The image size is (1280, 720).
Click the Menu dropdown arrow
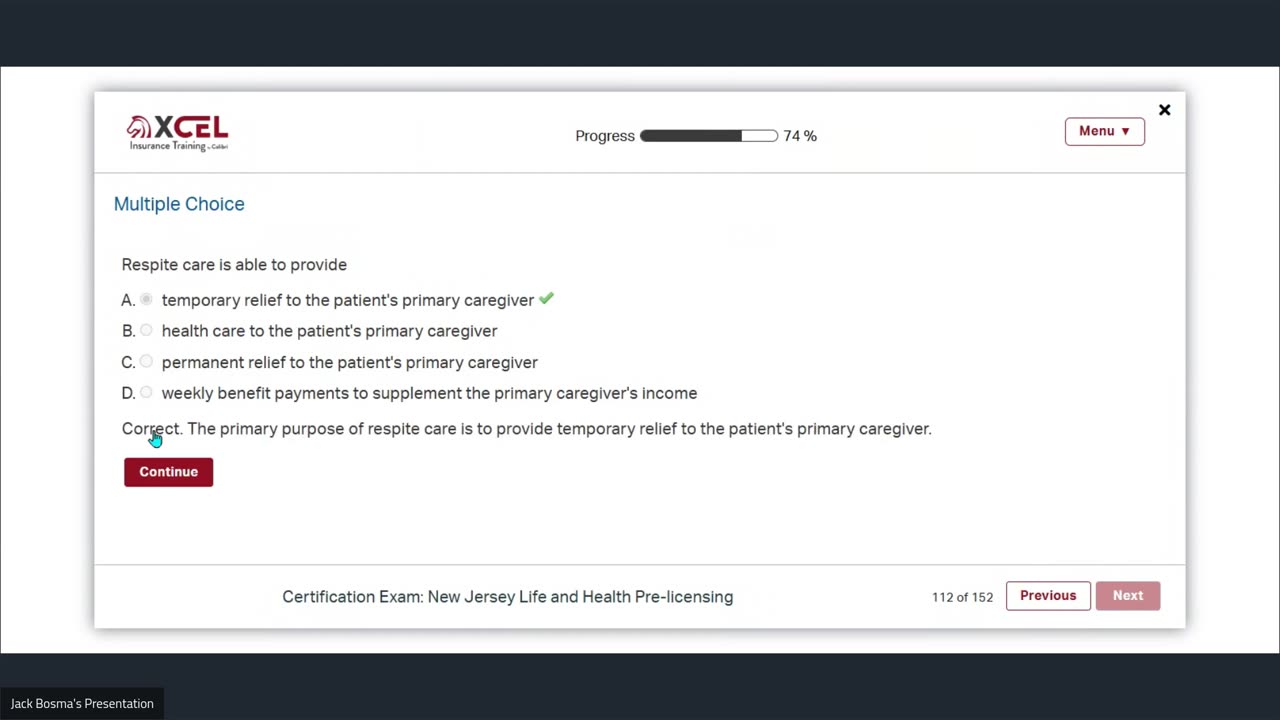[x=1125, y=131]
